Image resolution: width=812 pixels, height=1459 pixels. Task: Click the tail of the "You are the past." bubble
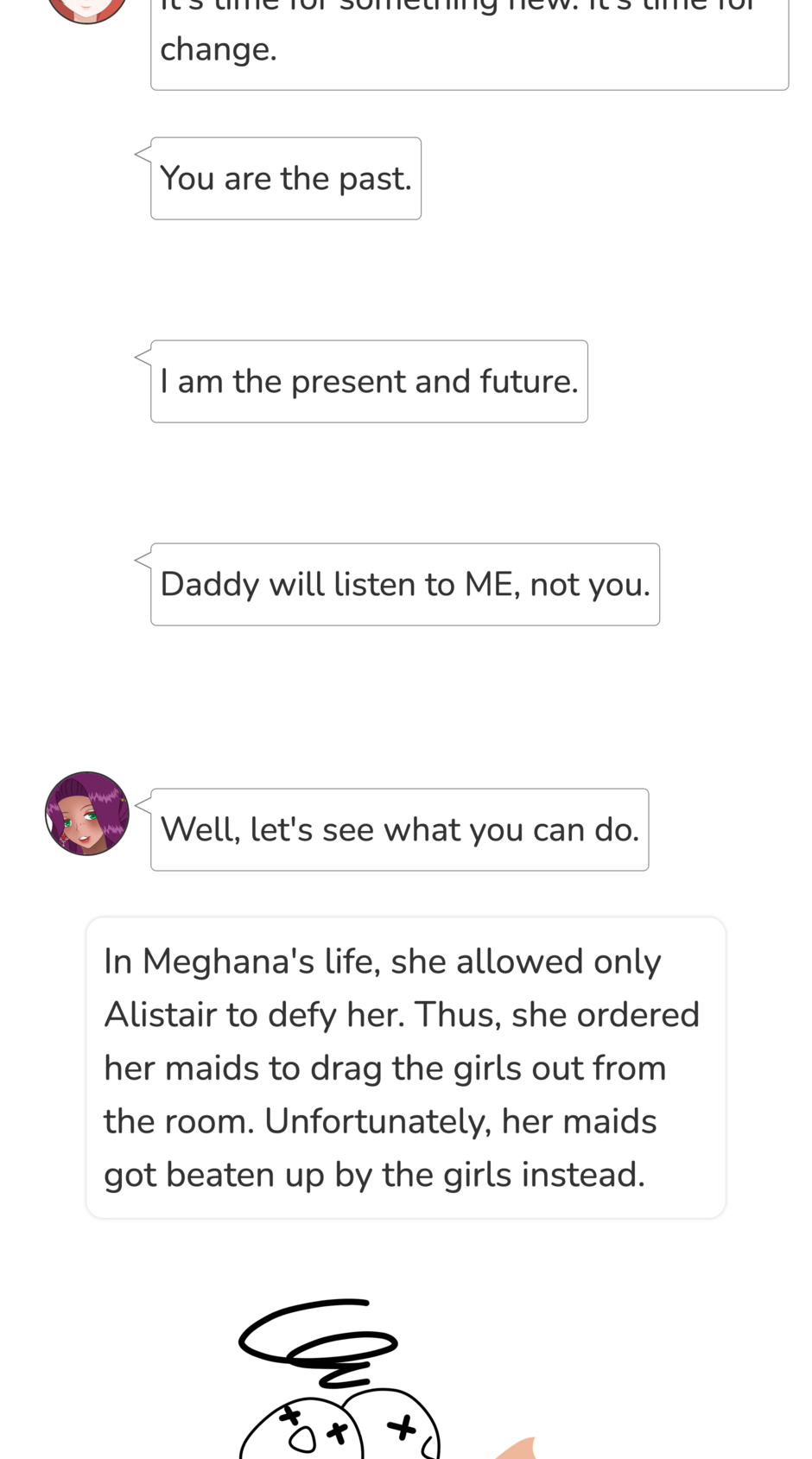click(x=143, y=155)
